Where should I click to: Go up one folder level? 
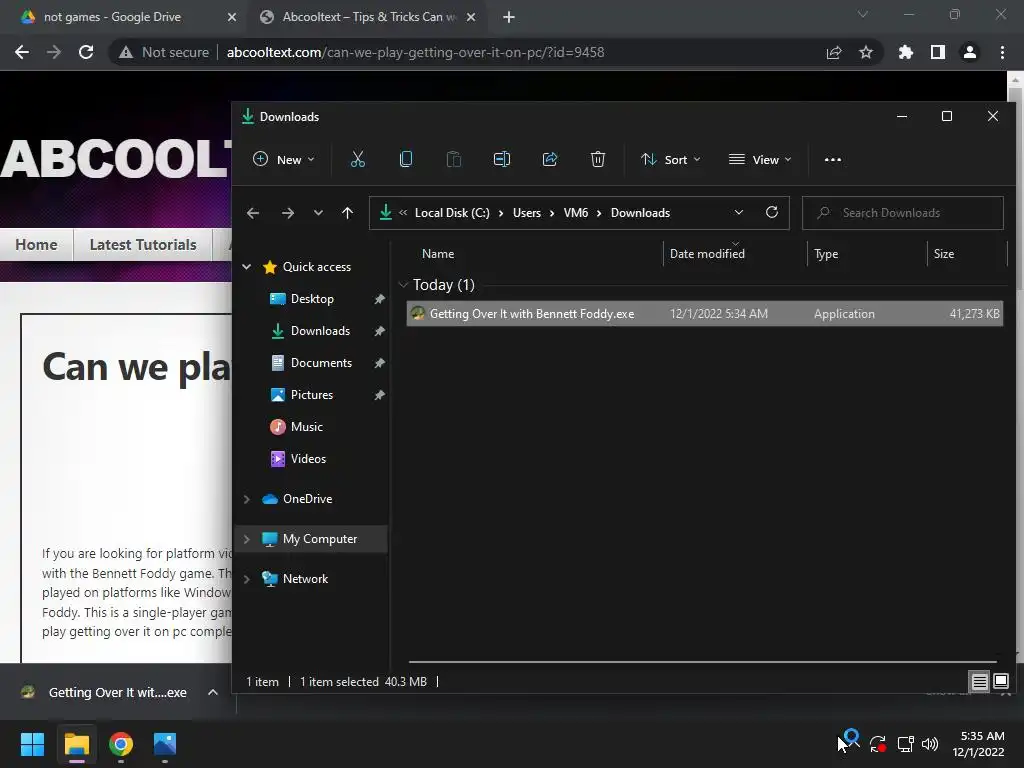tap(347, 213)
